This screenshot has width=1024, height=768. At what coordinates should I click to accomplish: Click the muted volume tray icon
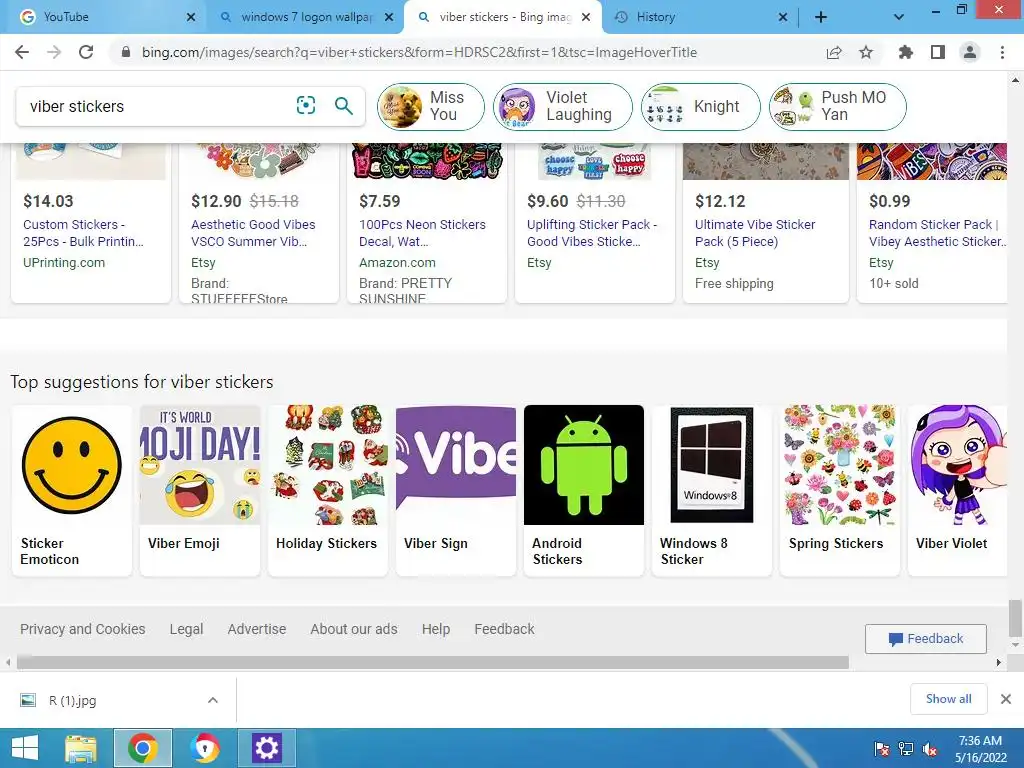click(930, 750)
